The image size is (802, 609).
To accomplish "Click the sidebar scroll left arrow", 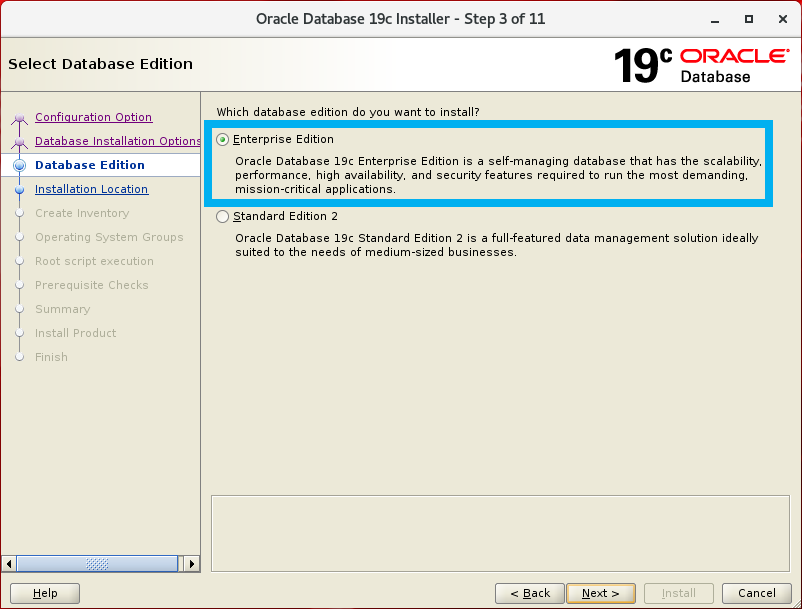I will [x=9, y=564].
